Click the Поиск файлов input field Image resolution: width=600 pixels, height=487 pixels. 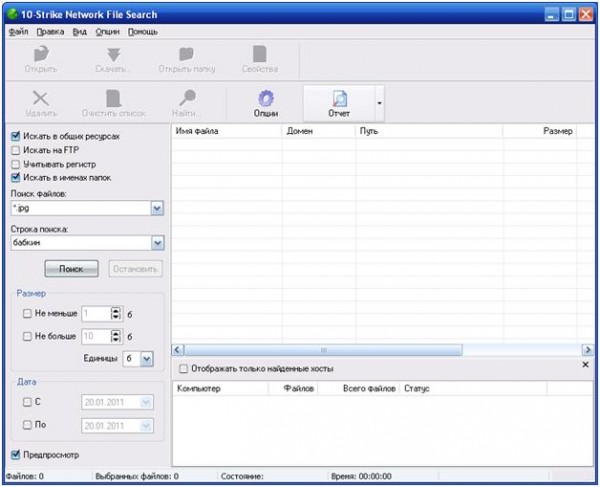tap(81, 208)
